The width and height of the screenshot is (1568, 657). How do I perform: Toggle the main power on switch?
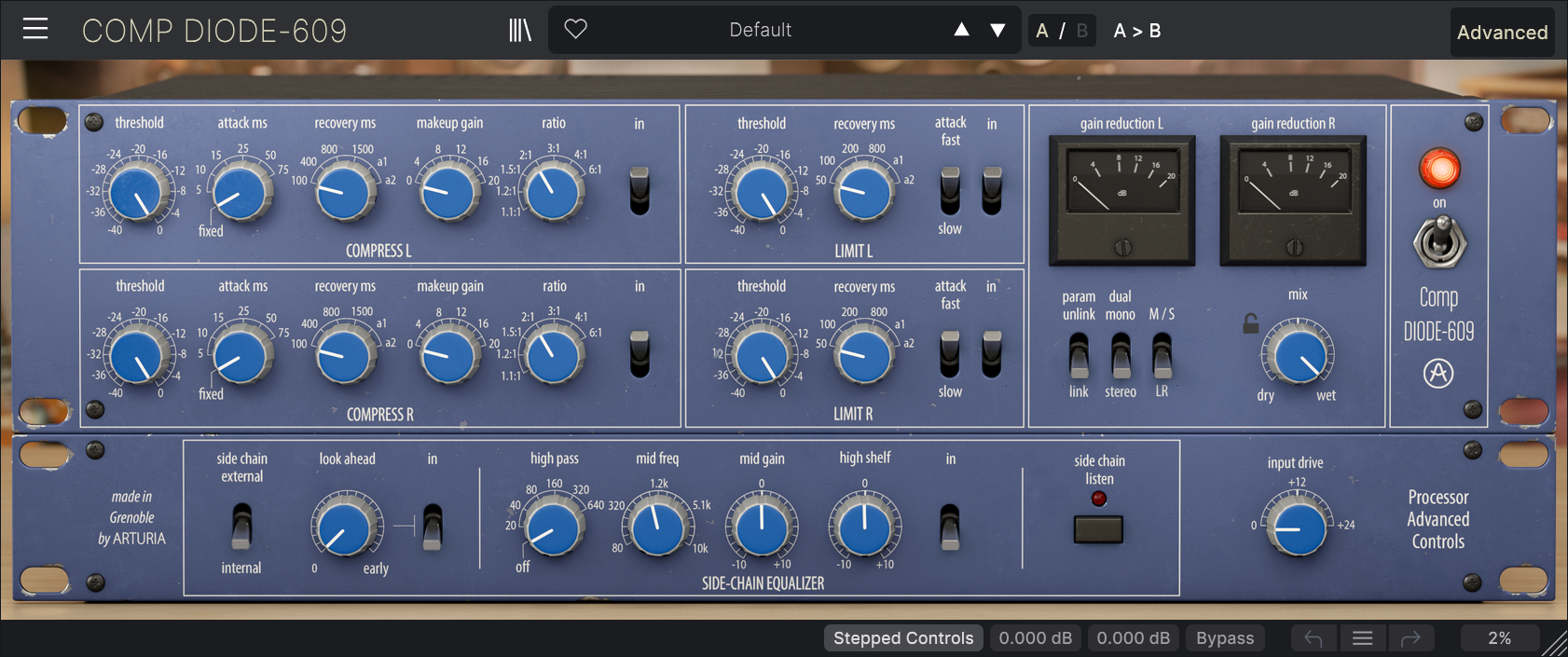pyautogui.click(x=1439, y=241)
